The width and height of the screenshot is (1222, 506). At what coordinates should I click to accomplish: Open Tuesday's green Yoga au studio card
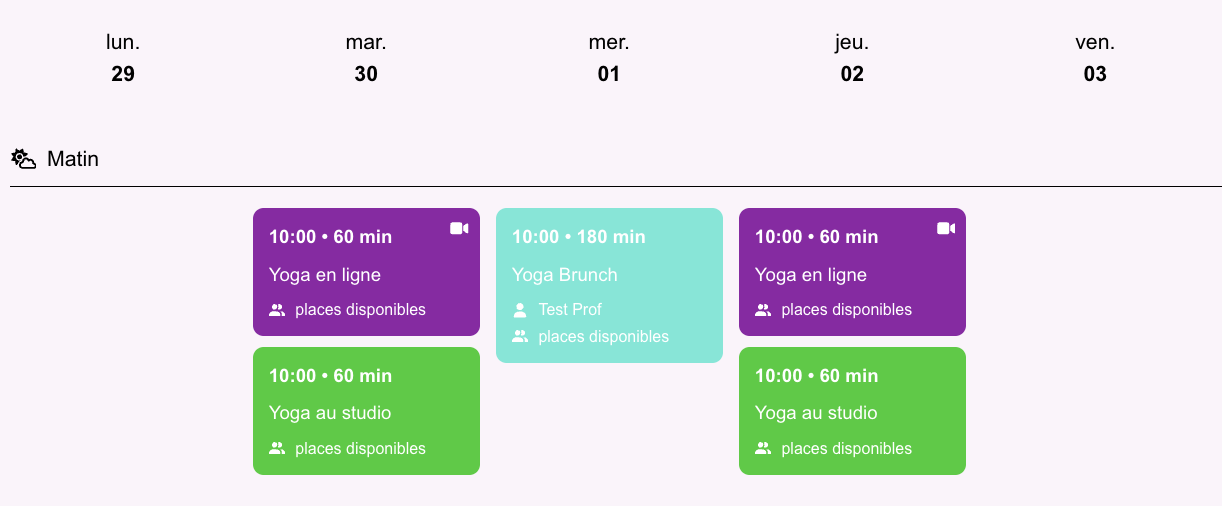[x=366, y=411]
